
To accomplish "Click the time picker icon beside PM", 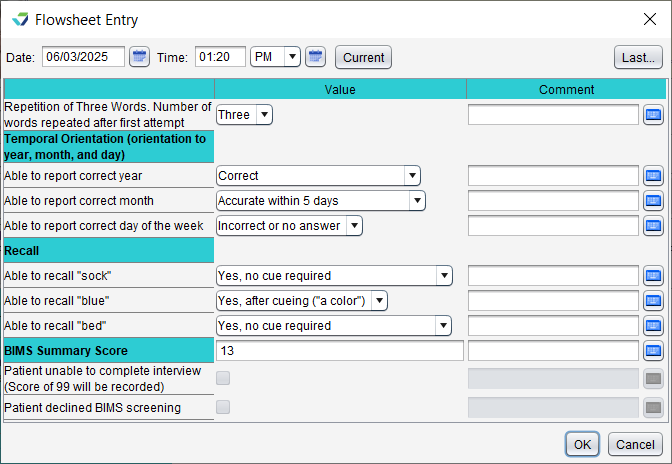I will [315, 57].
